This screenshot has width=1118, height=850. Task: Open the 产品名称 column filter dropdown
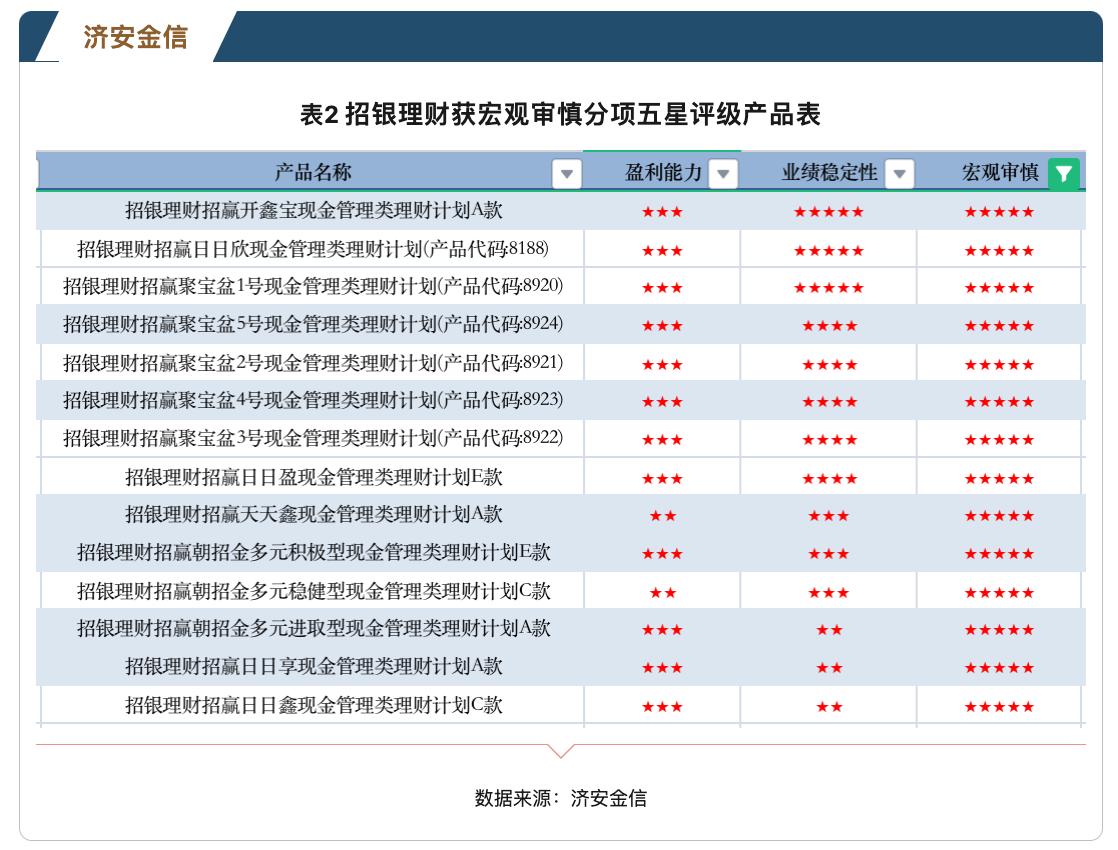(x=566, y=174)
